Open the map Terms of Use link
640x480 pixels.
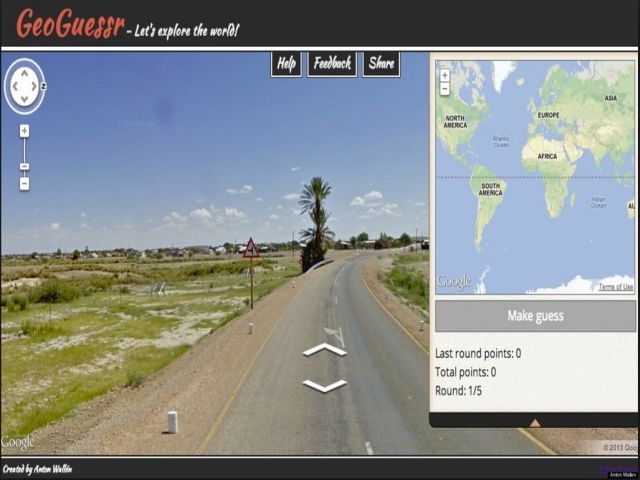616,287
